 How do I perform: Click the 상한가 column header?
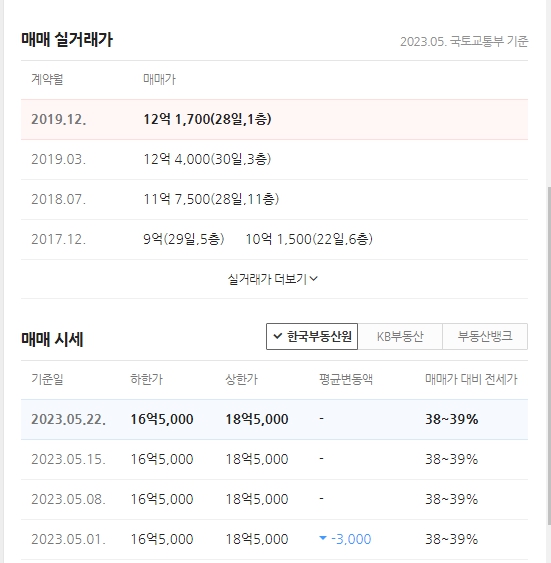(x=242, y=379)
